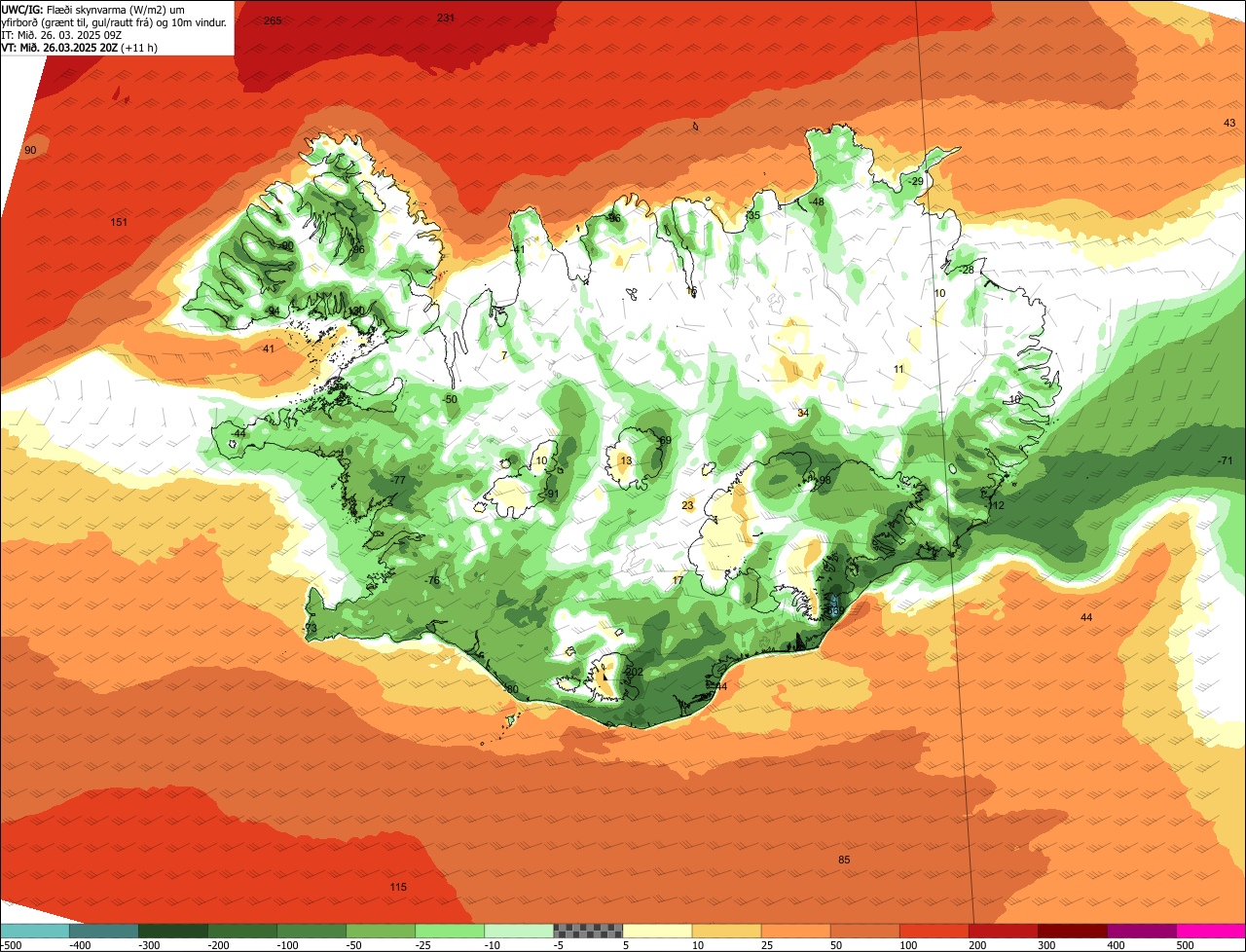The image size is (1246, 952).
Task: Click the '500' label on the legend
Action: pos(1187,945)
